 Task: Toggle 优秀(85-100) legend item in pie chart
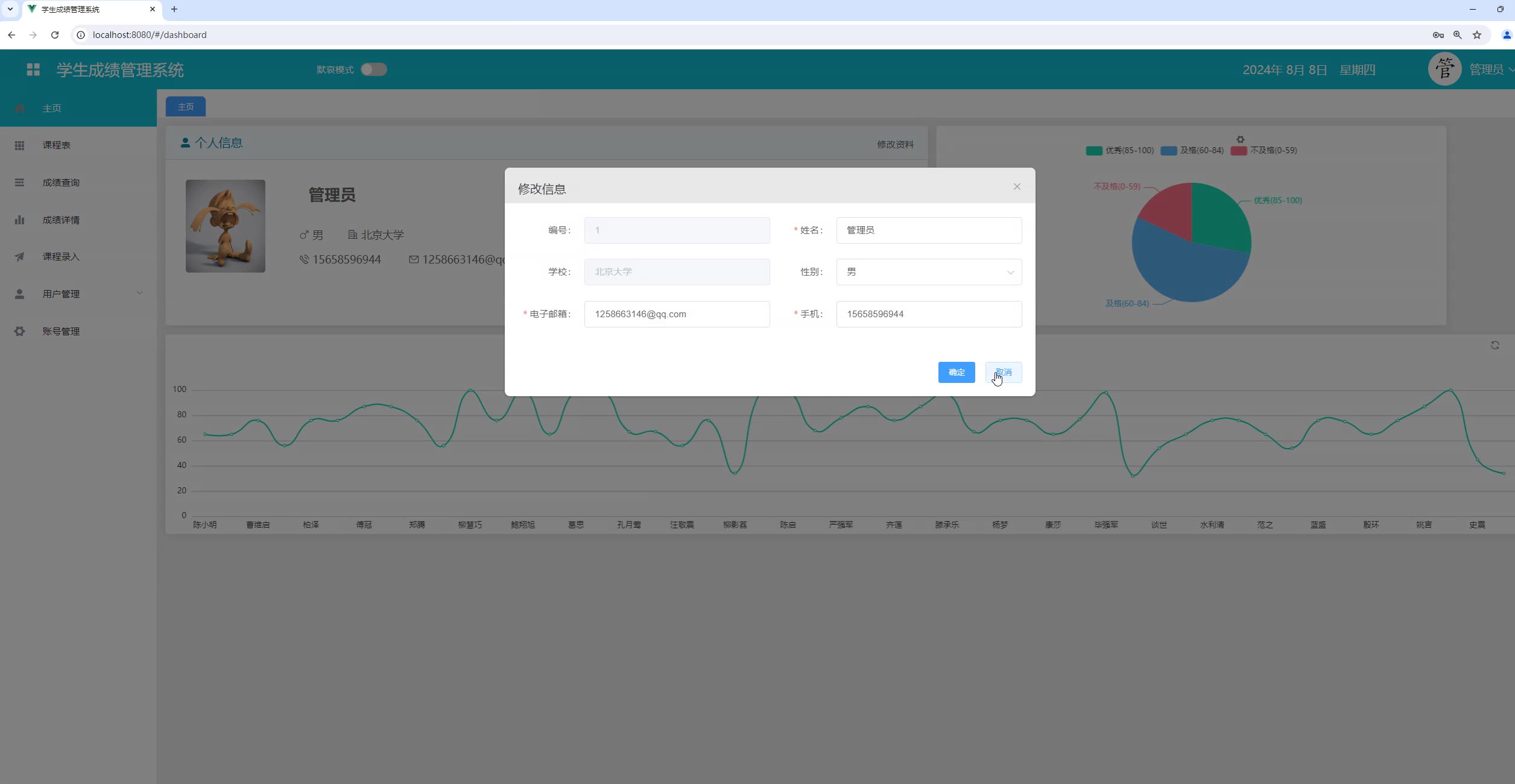pyautogui.click(x=1120, y=151)
